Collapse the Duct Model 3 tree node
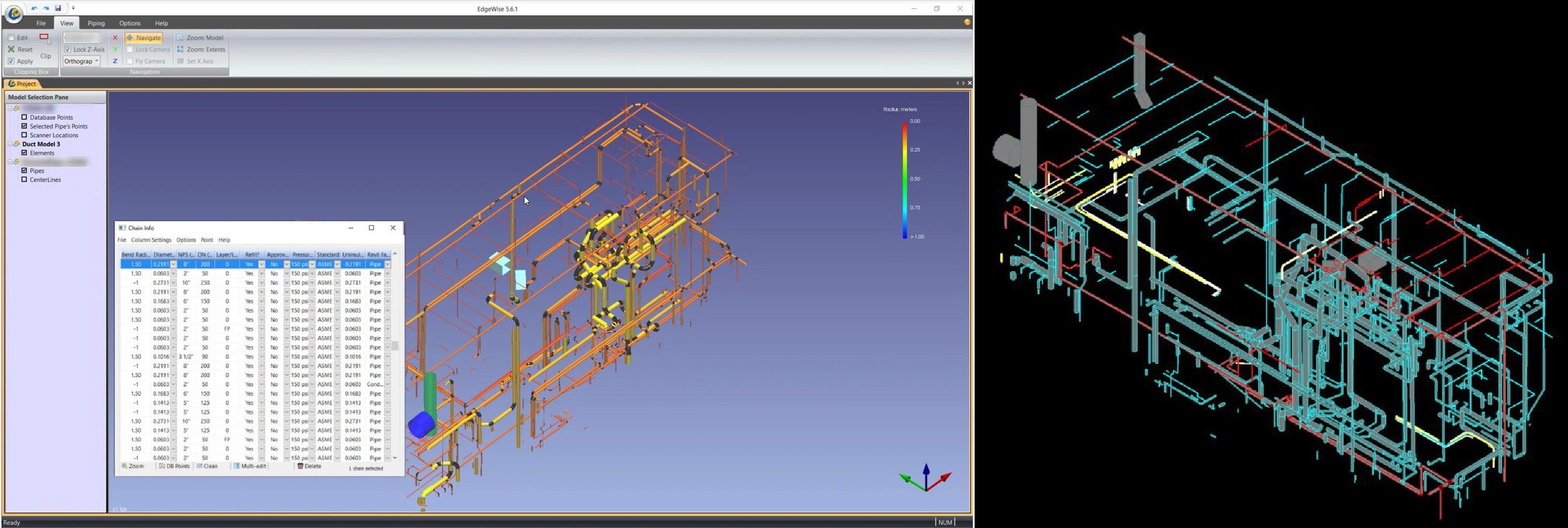 10,144
